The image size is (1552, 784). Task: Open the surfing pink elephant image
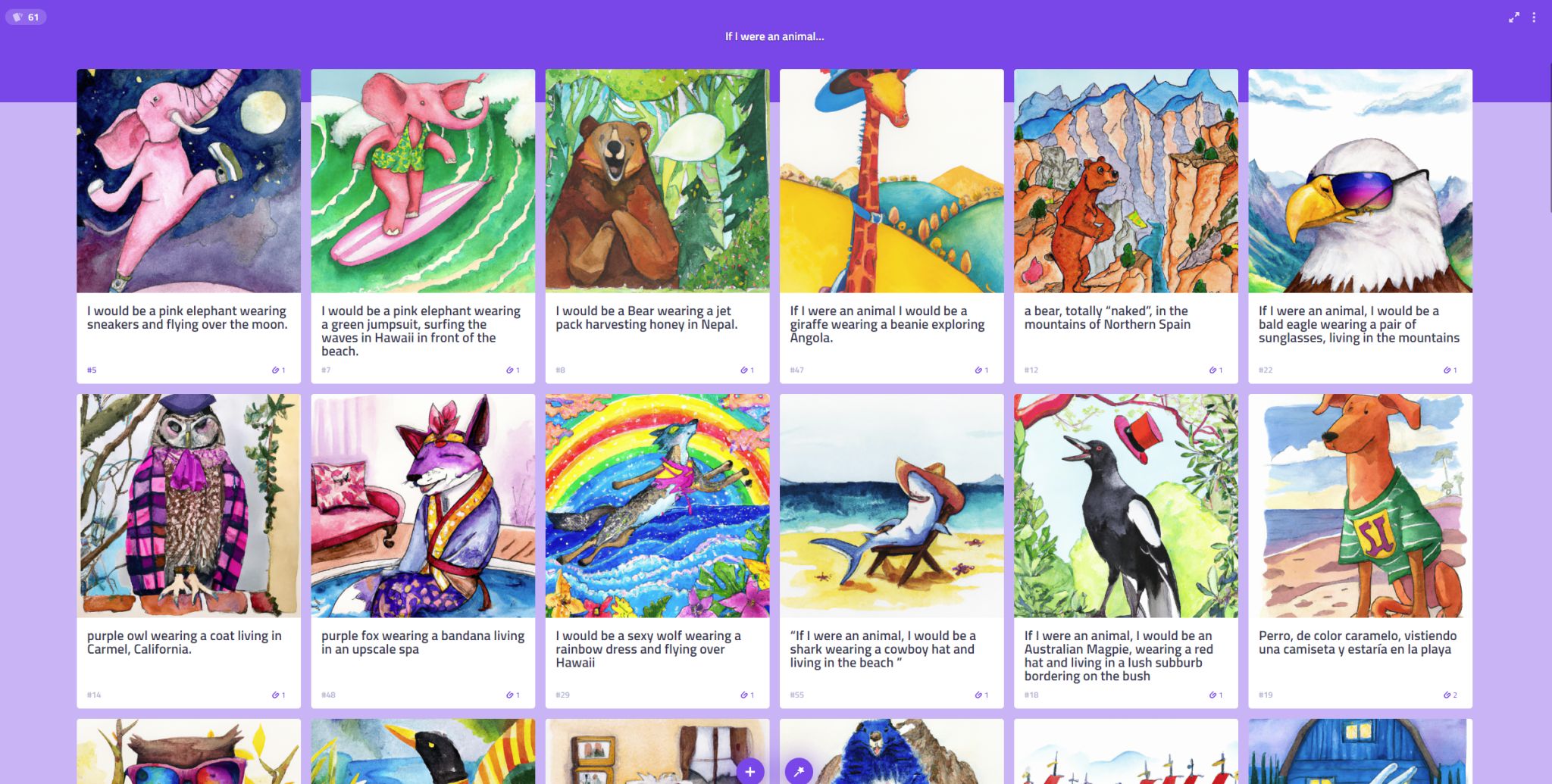pyautogui.click(x=423, y=181)
